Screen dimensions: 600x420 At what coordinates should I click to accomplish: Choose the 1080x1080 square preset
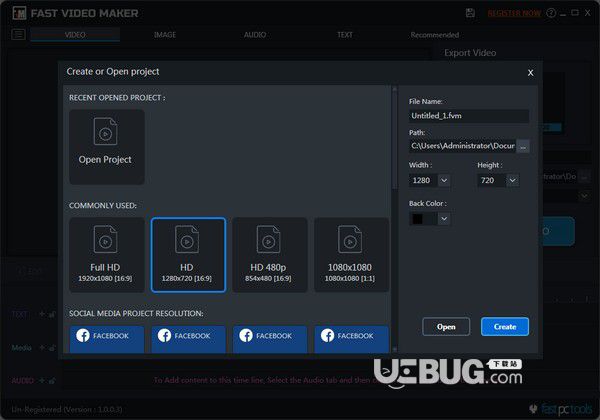coord(351,255)
